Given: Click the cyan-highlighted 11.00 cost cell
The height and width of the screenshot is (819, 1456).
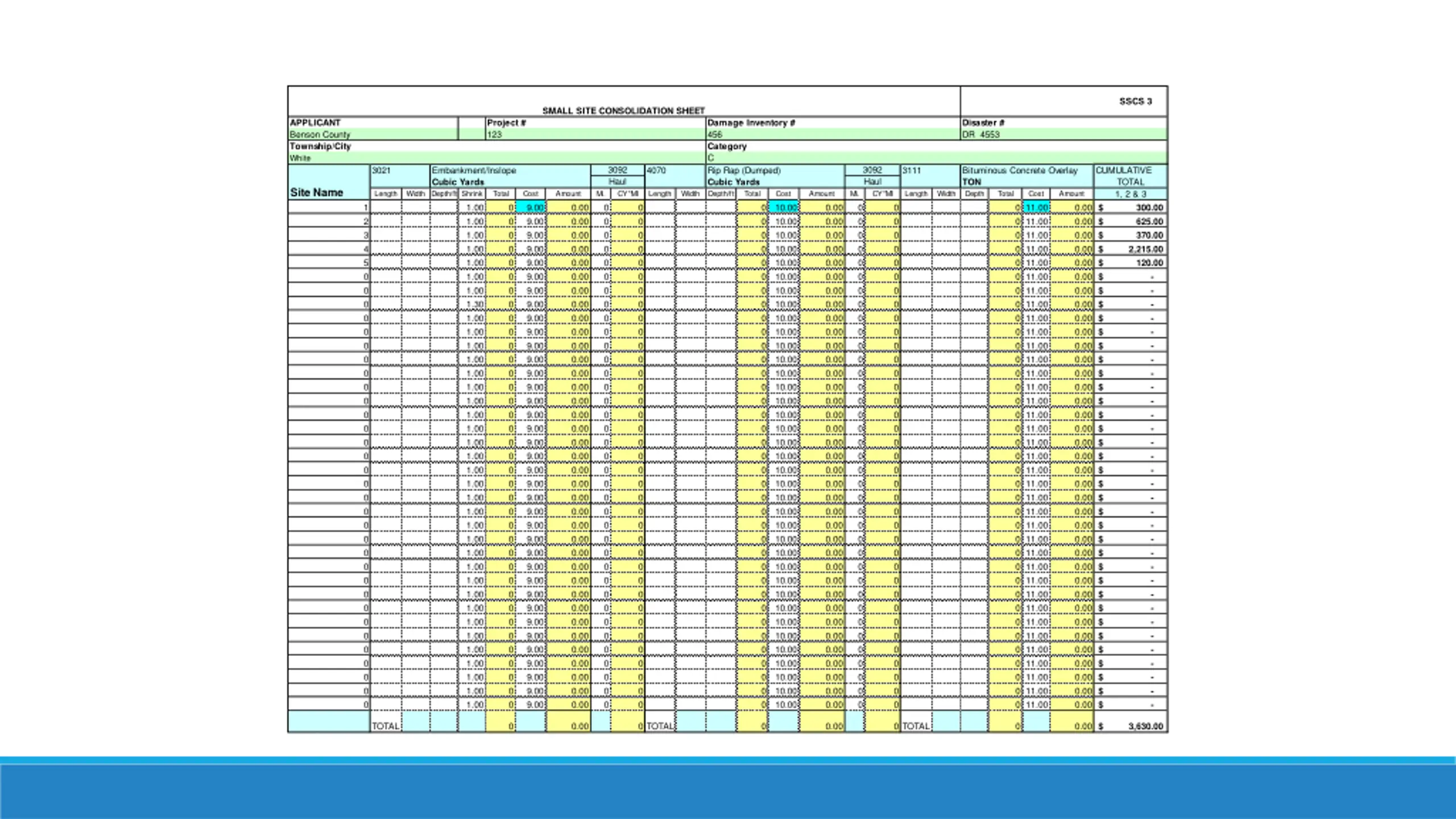Looking at the screenshot, I should pos(1036,208).
